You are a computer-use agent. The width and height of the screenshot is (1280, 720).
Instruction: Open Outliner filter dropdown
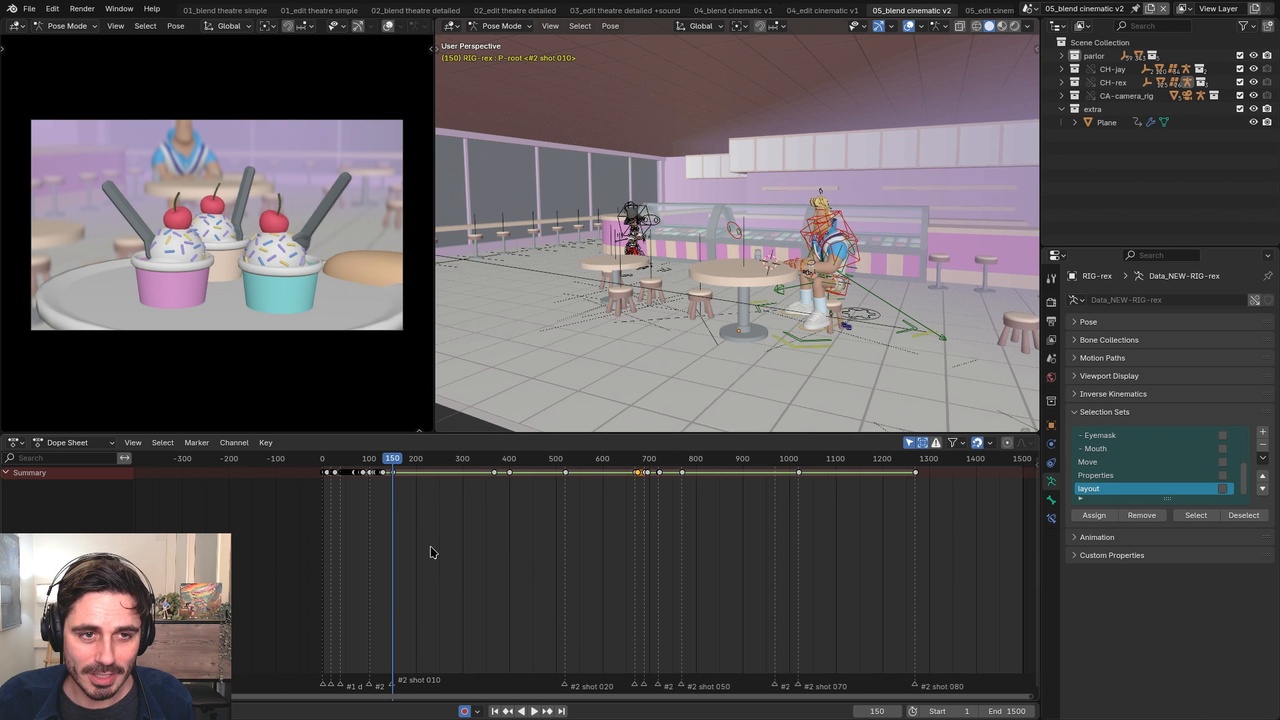[1247, 26]
